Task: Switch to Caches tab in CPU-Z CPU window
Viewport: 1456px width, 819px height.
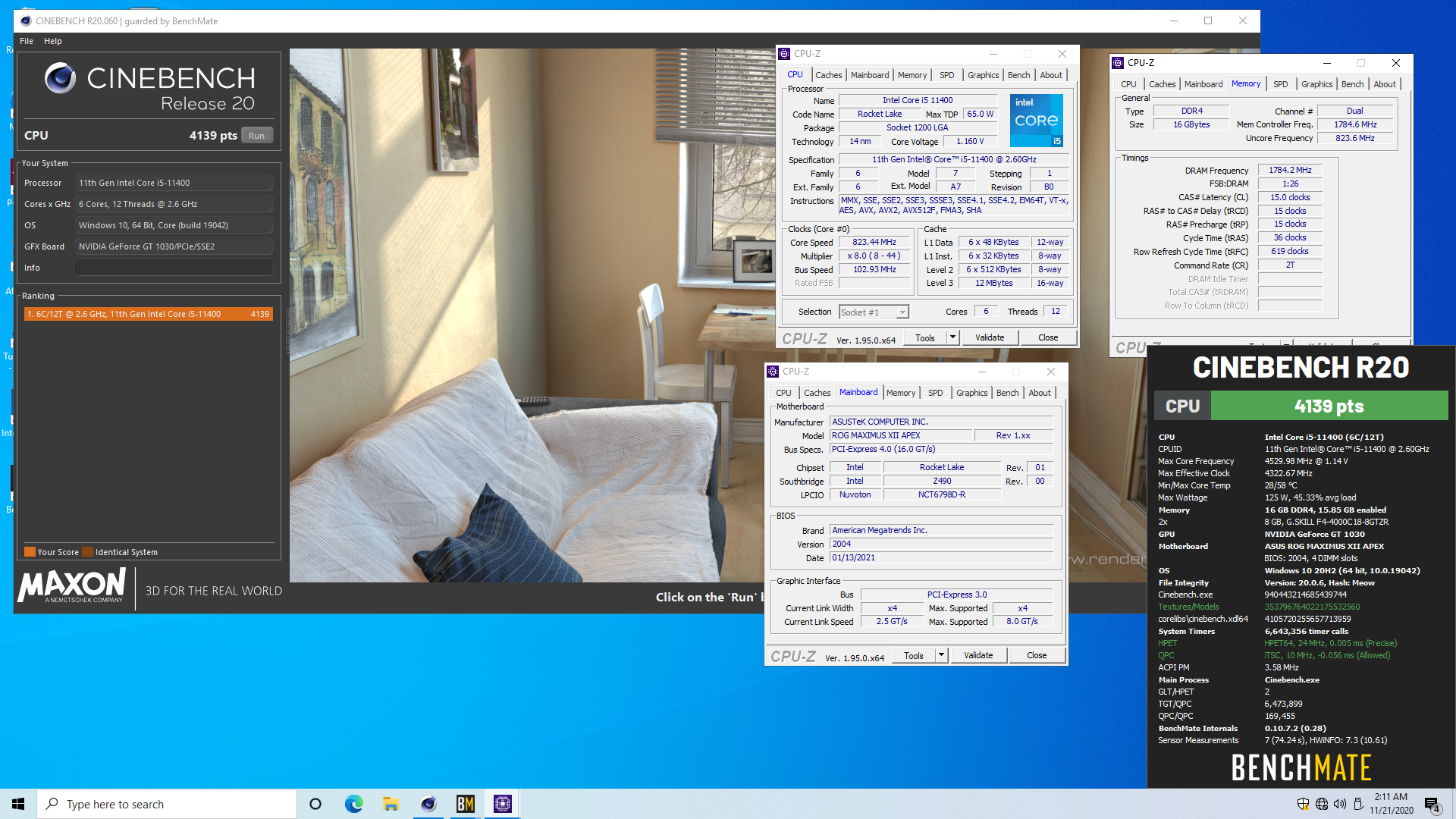Action: pyautogui.click(x=828, y=75)
